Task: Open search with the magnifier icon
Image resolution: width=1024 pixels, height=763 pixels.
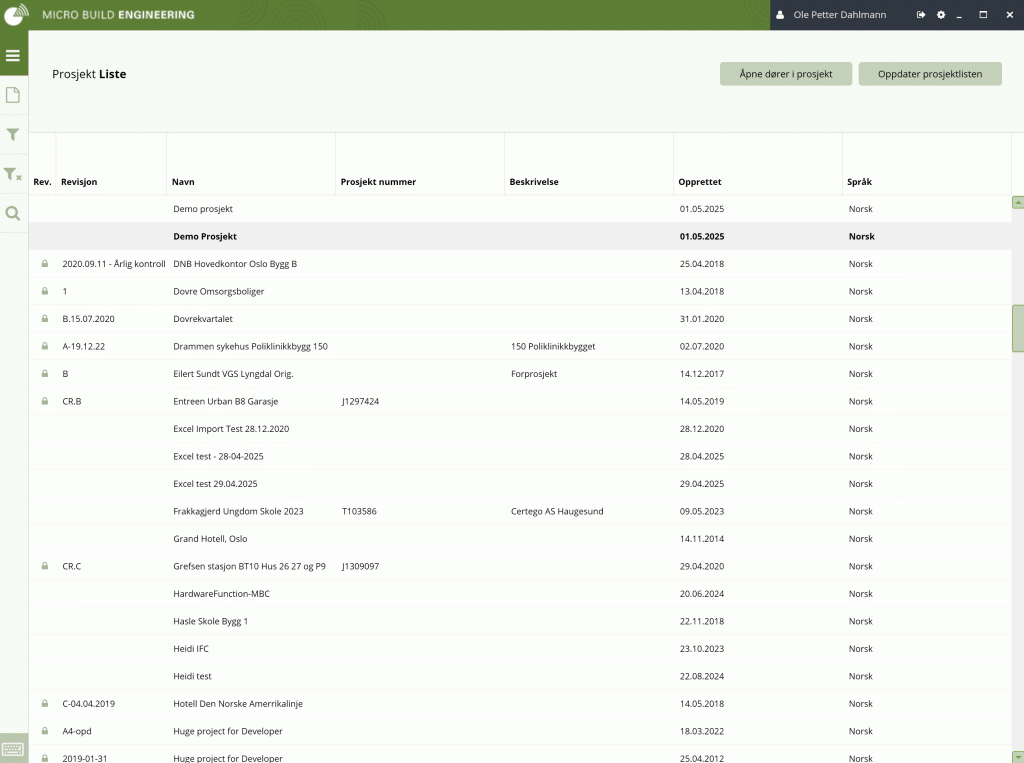Action: (12, 213)
